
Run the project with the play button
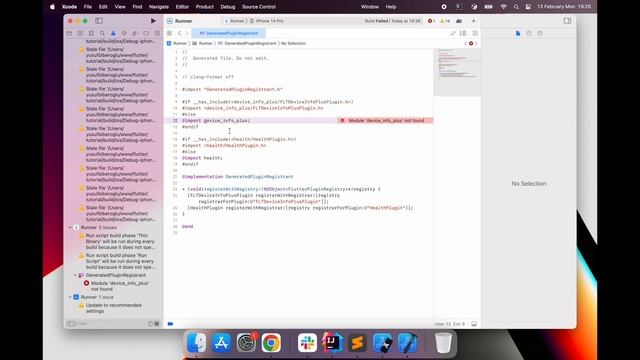coord(153,21)
